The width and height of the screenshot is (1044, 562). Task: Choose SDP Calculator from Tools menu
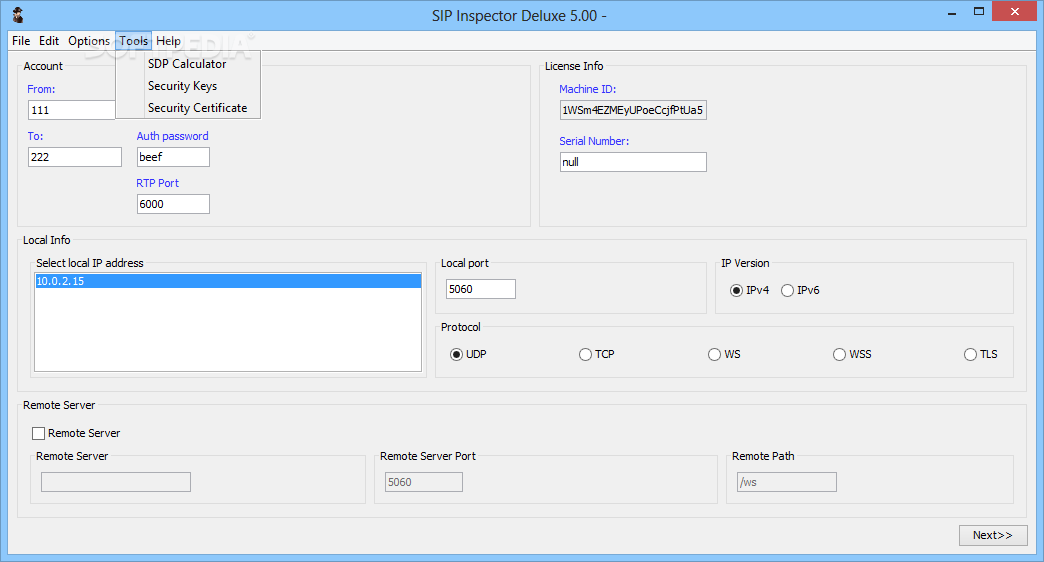[x=187, y=64]
